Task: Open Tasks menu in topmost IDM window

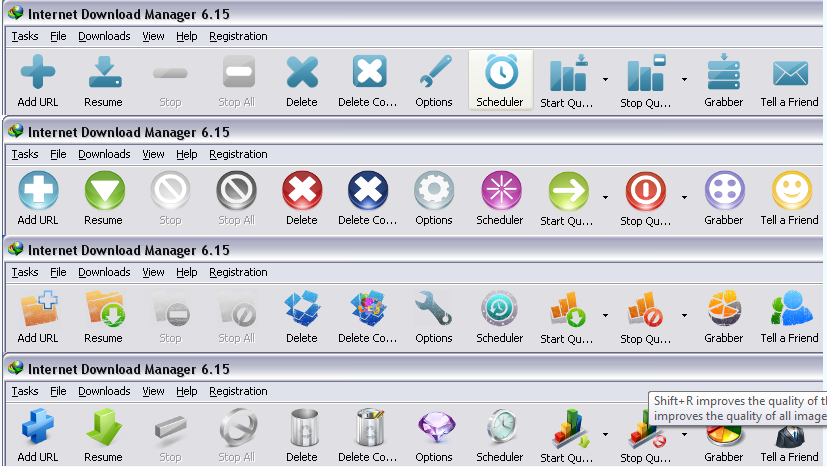Action: tap(25, 36)
